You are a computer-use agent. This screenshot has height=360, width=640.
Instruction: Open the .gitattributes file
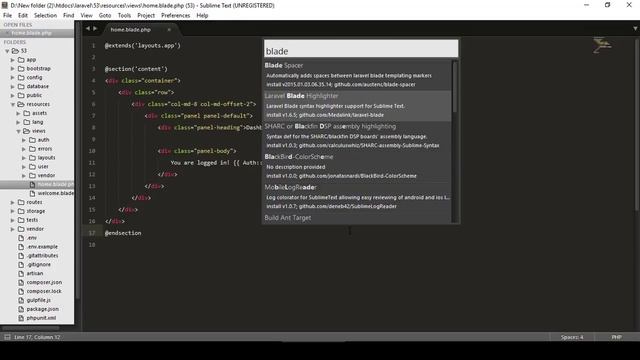(x=42, y=256)
